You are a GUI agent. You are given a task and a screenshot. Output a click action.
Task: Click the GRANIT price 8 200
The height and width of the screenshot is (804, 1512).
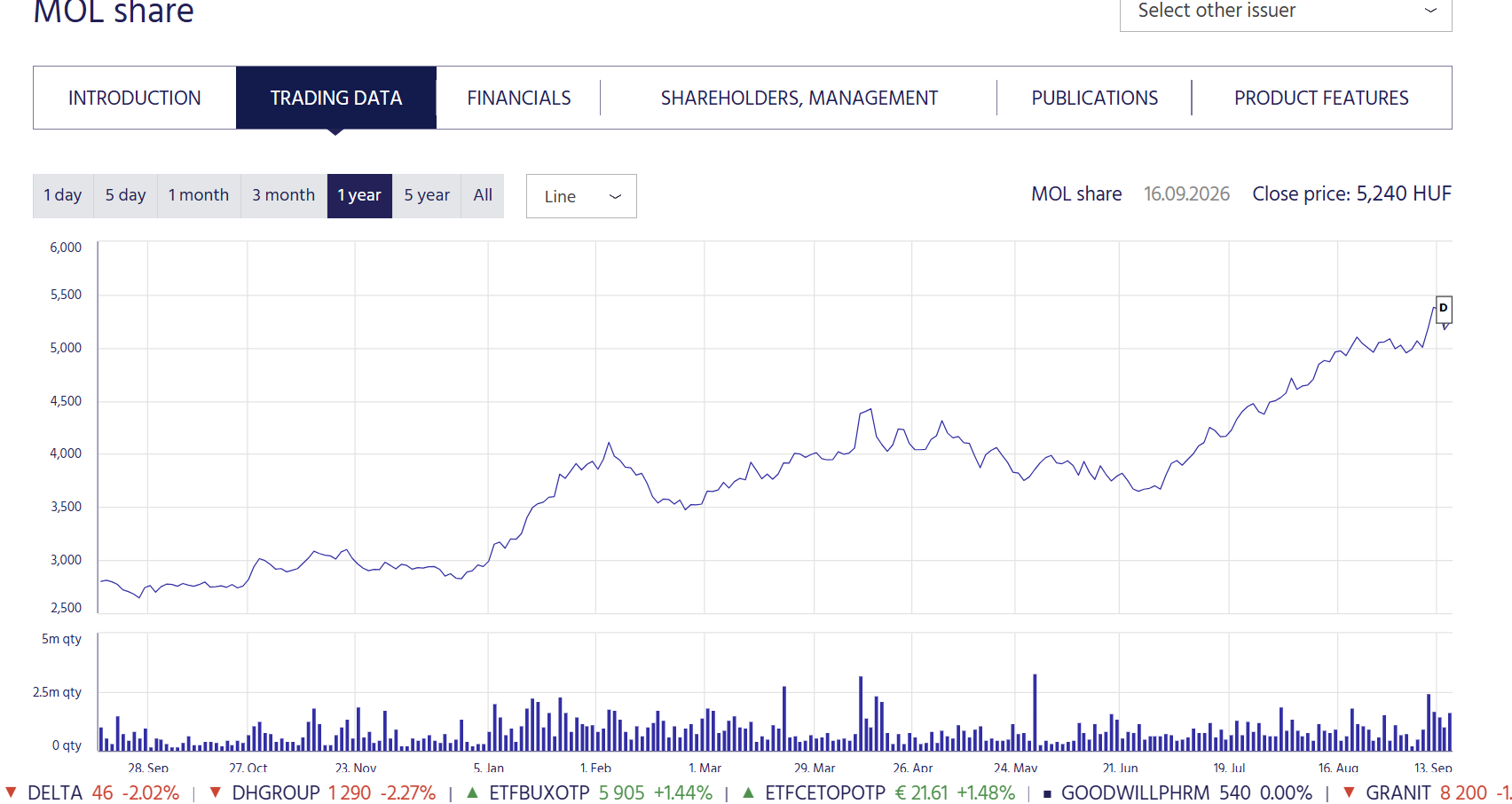(x=1464, y=792)
